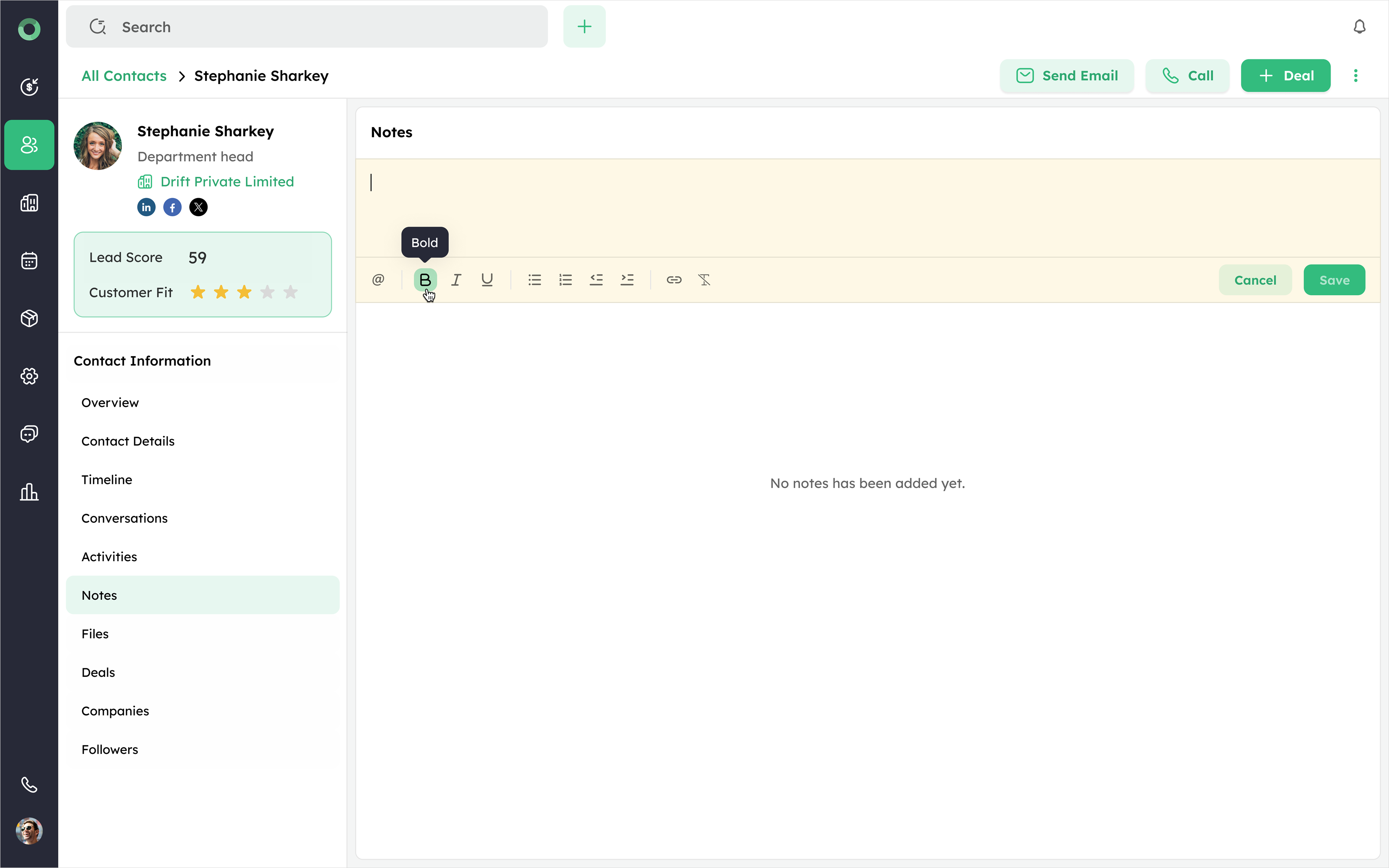The width and height of the screenshot is (1389, 868).
Task: Open Drift Private Limited company link
Action: tap(227, 182)
